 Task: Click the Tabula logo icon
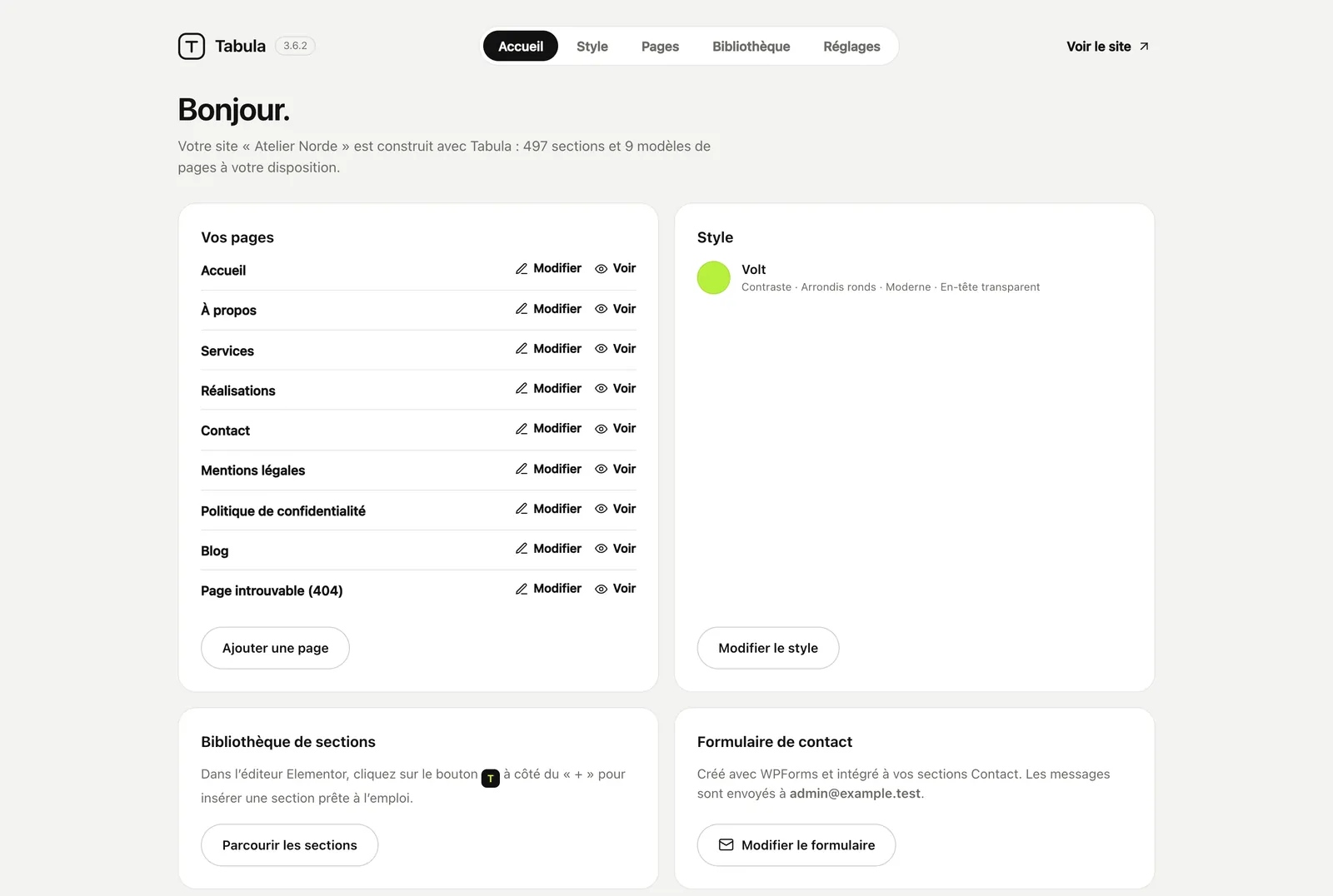coord(192,47)
